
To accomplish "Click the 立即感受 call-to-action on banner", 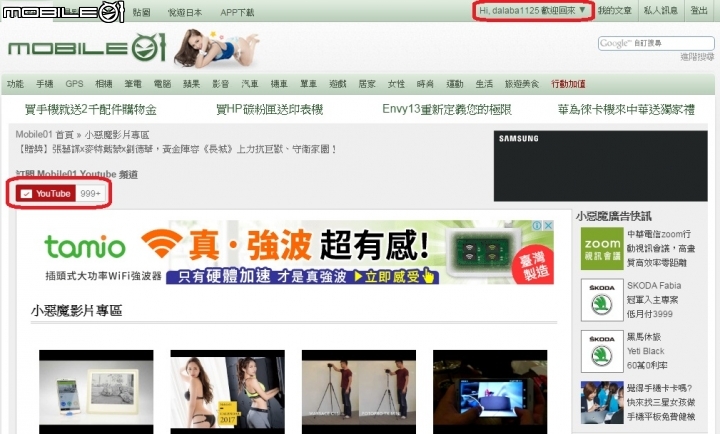I will coord(394,276).
